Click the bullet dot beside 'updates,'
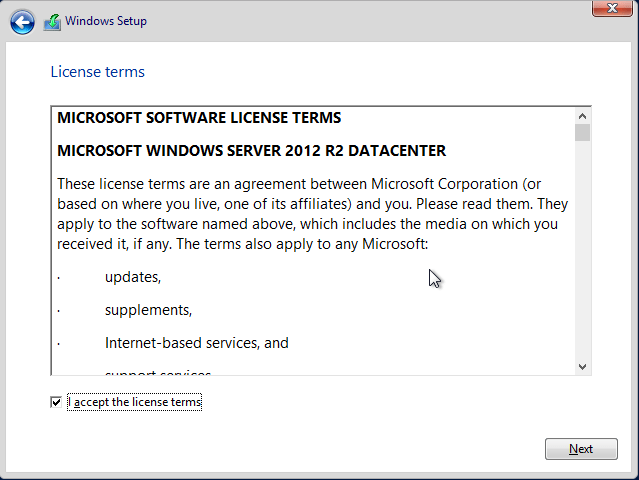 pos(59,277)
